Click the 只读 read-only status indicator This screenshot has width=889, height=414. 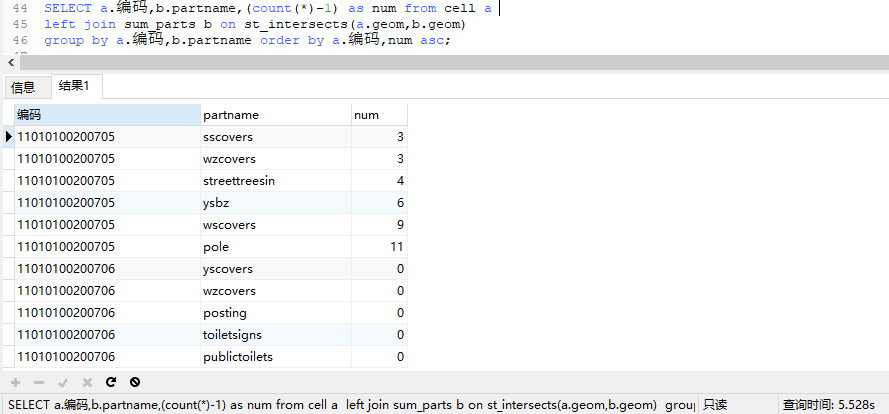714,405
